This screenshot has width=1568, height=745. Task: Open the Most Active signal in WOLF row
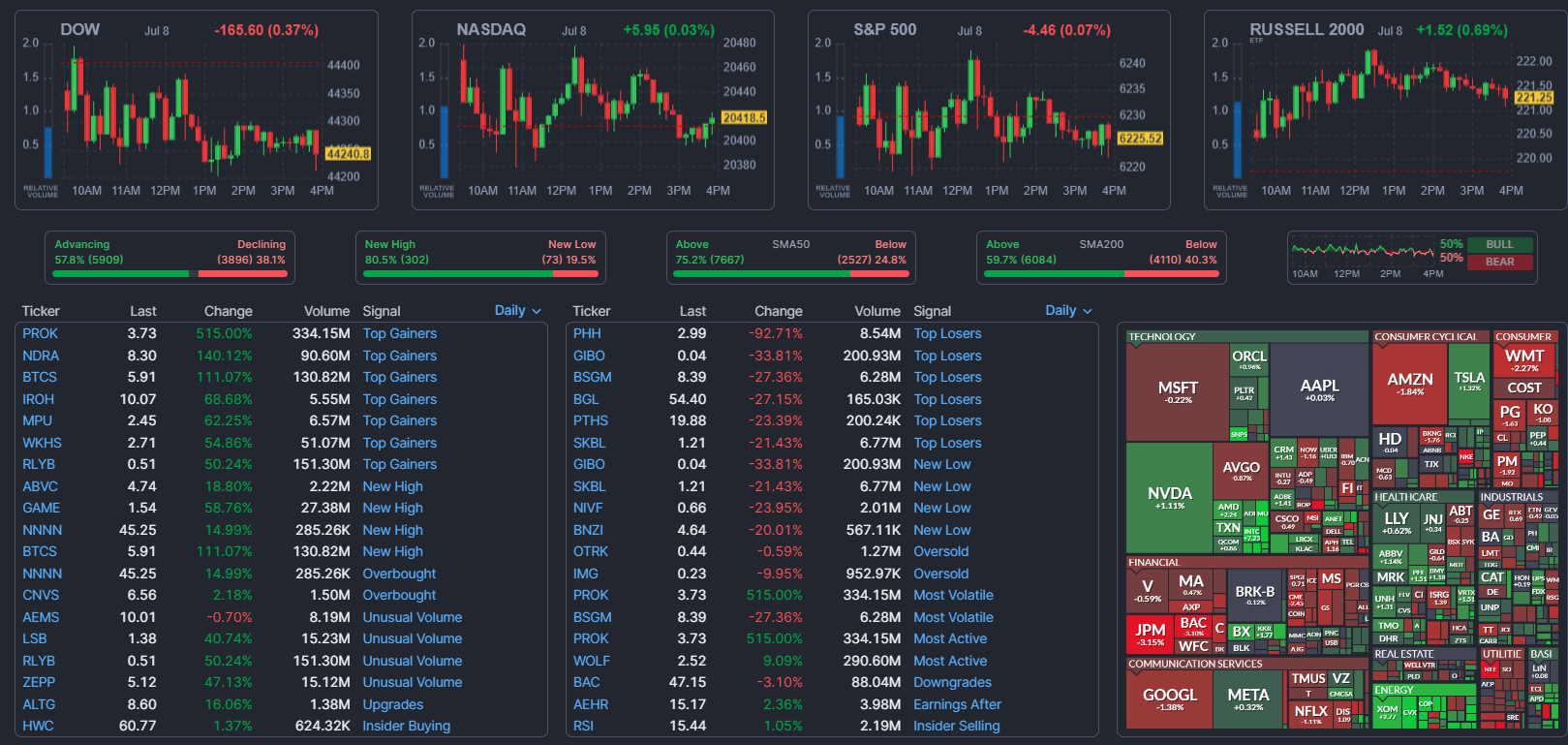(951, 661)
